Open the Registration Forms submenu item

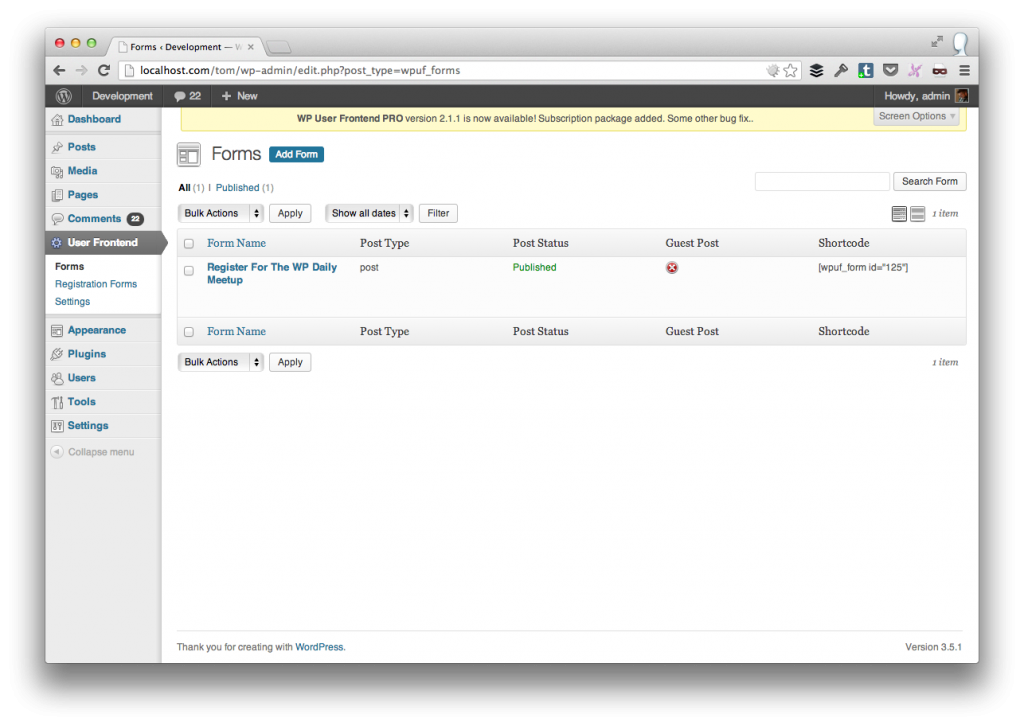click(x=96, y=284)
